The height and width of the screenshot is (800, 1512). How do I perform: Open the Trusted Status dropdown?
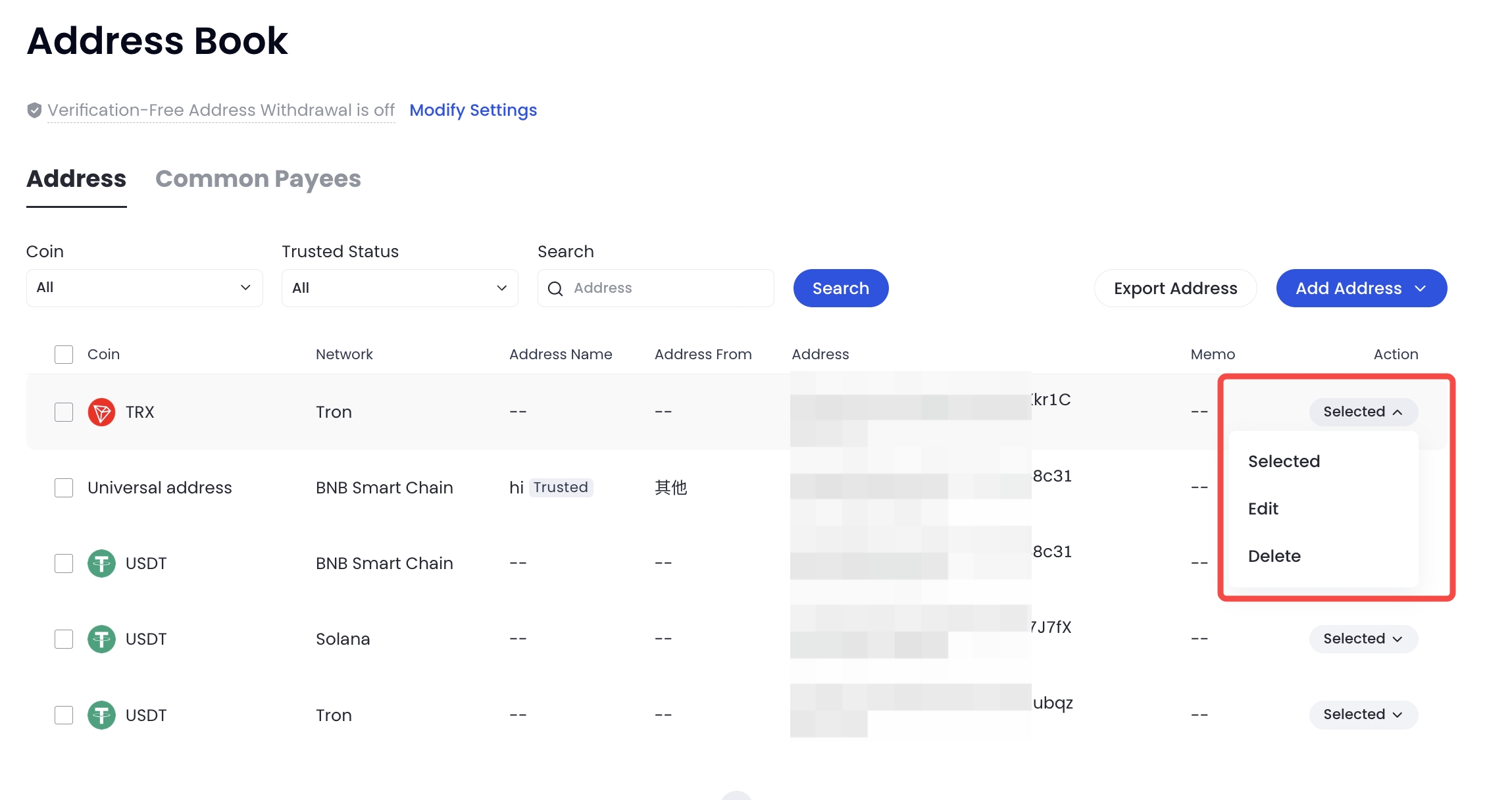[x=399, y=288]
